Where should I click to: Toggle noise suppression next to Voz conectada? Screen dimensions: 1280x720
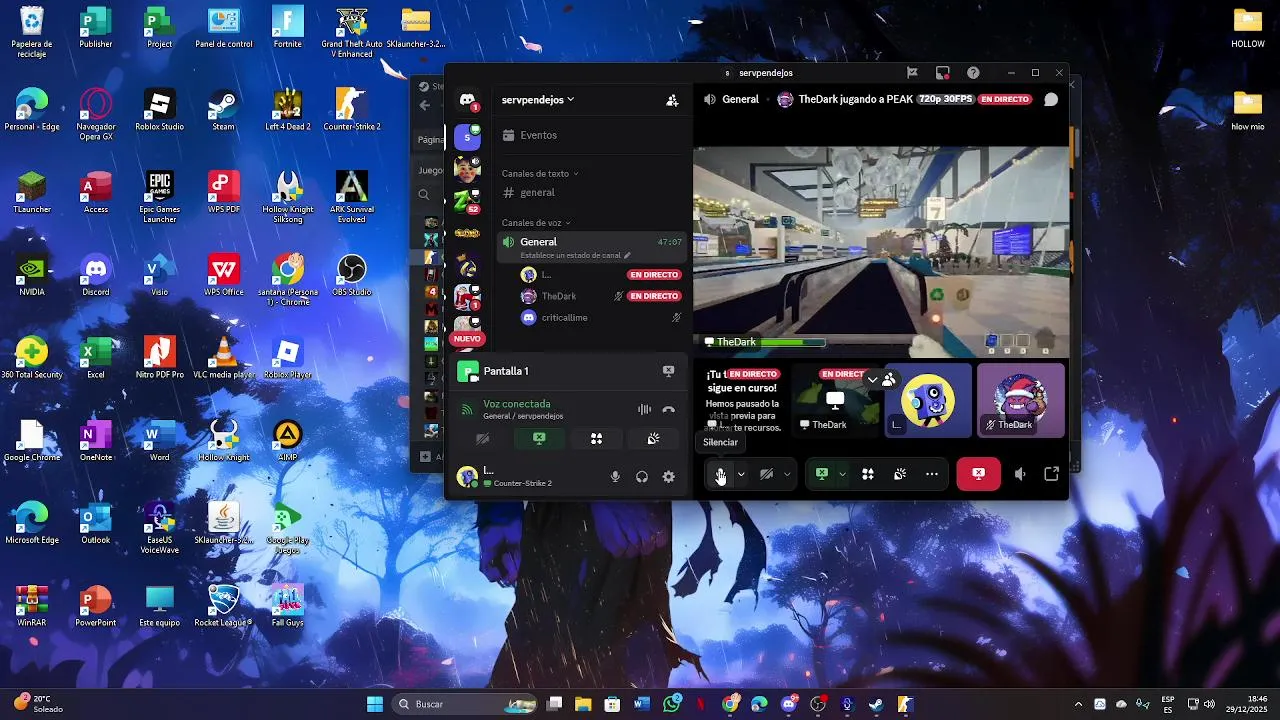[645, 409]
